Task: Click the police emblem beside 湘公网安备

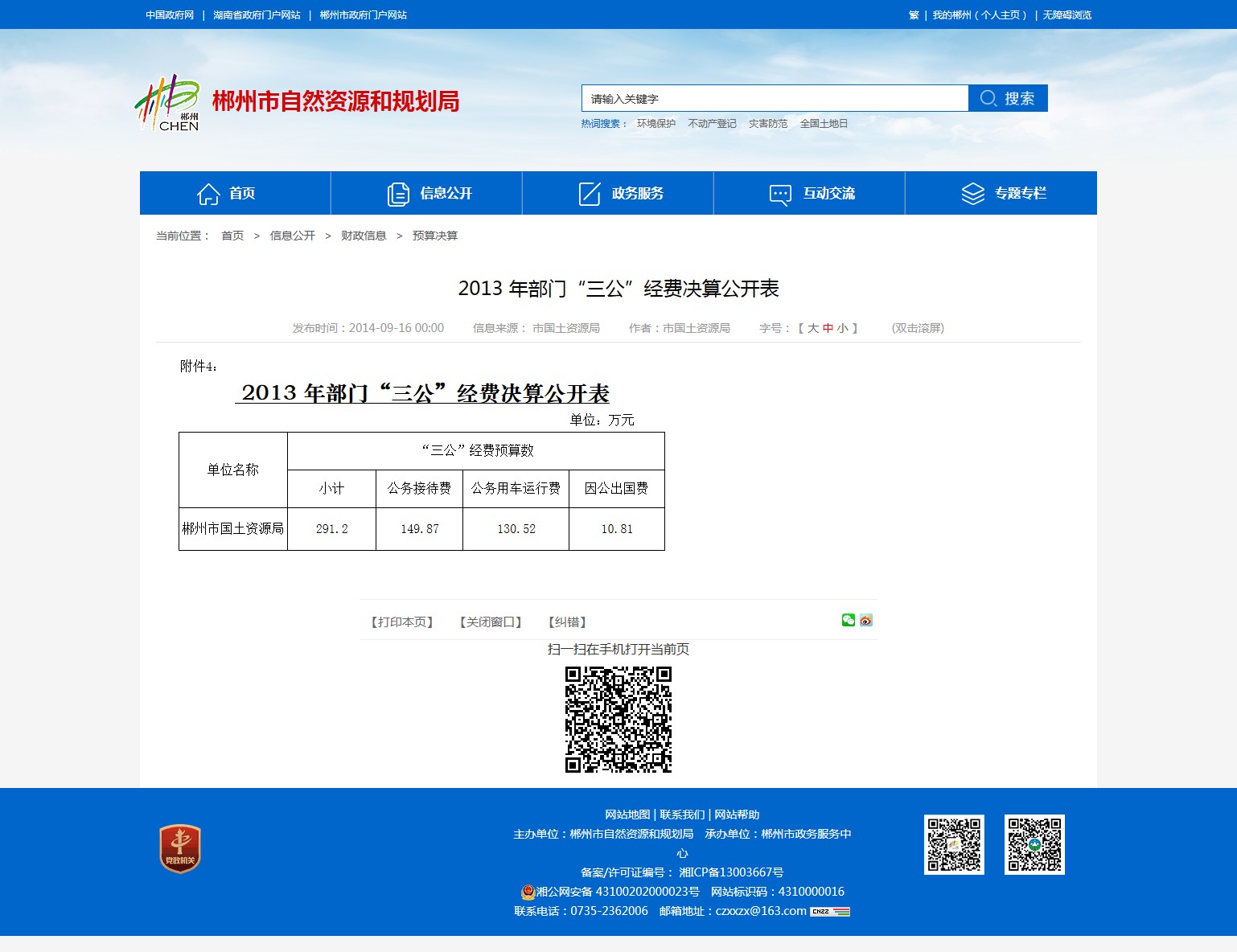Action: pyautogui.click(x=528, y=892)
